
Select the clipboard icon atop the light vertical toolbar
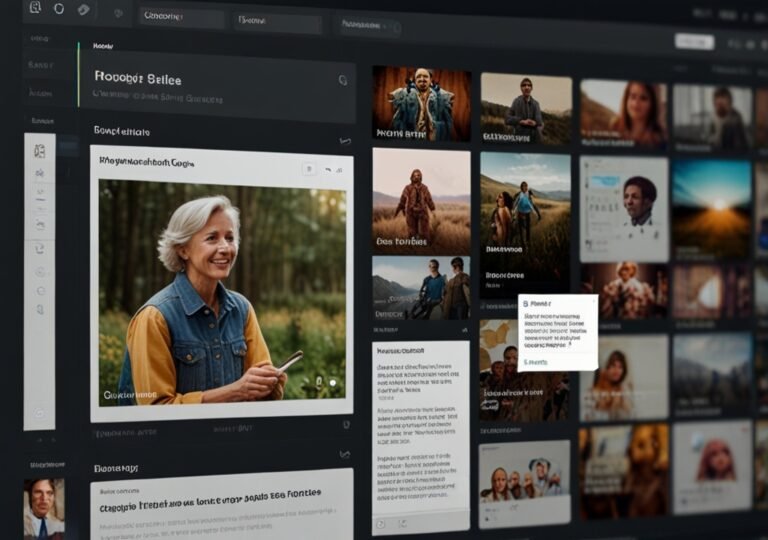pos(40,151)
